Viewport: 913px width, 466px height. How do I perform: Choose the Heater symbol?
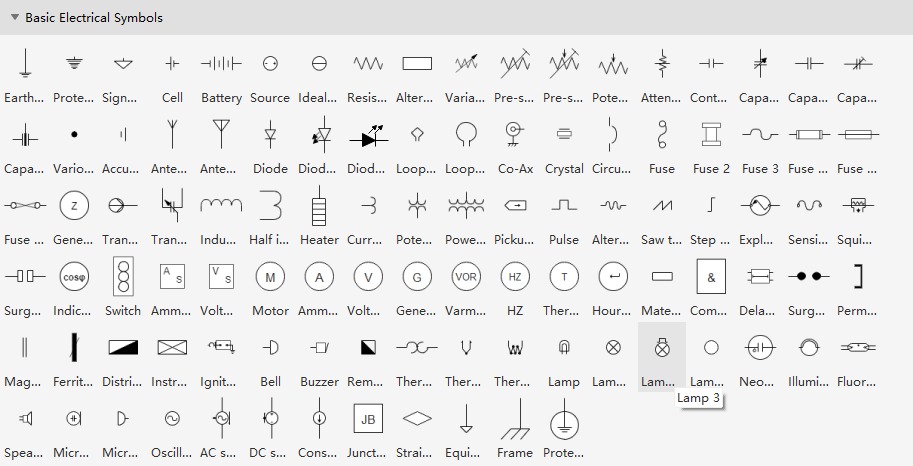[x=319, y=206]
